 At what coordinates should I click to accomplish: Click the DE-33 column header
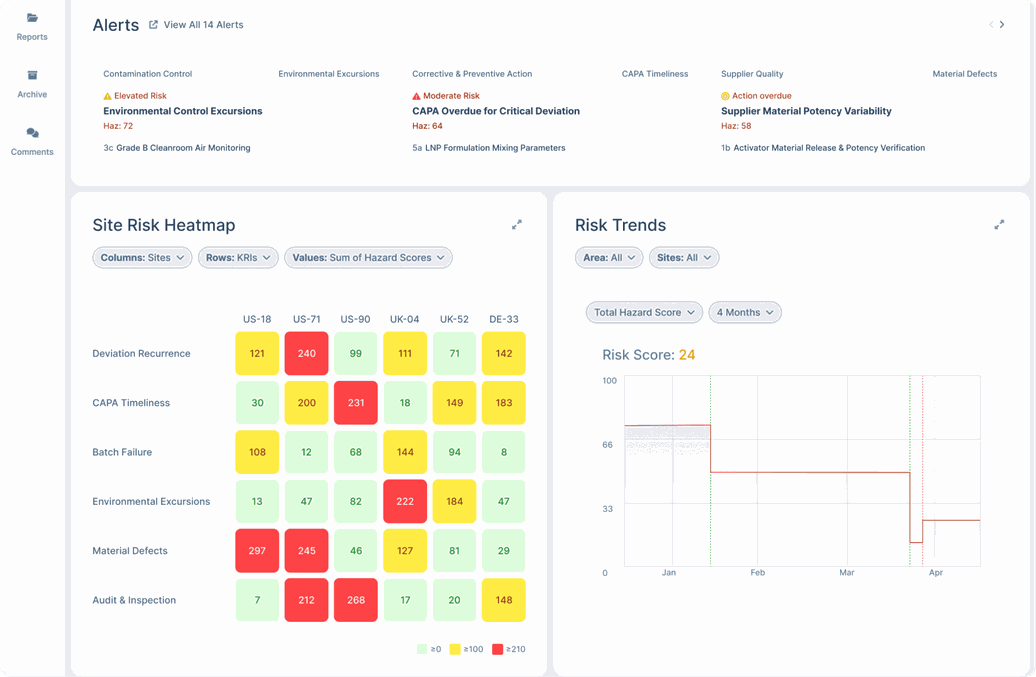click(503, 319)
